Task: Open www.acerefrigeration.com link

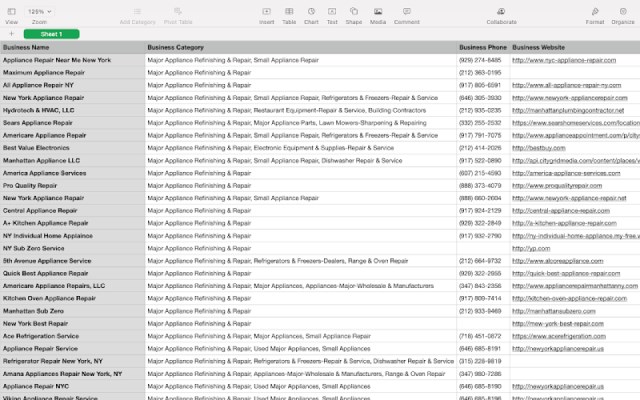Action: [559, 336]
